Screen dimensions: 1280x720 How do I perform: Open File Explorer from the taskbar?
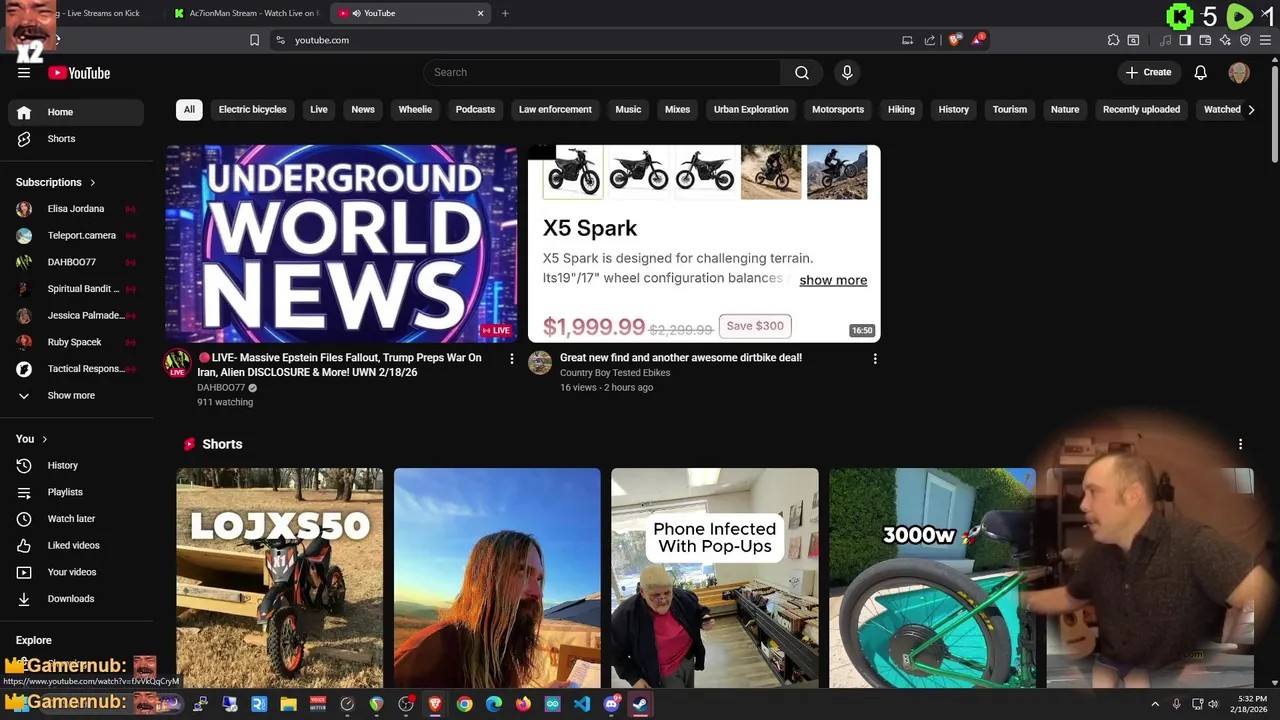[x=289, y=704]
